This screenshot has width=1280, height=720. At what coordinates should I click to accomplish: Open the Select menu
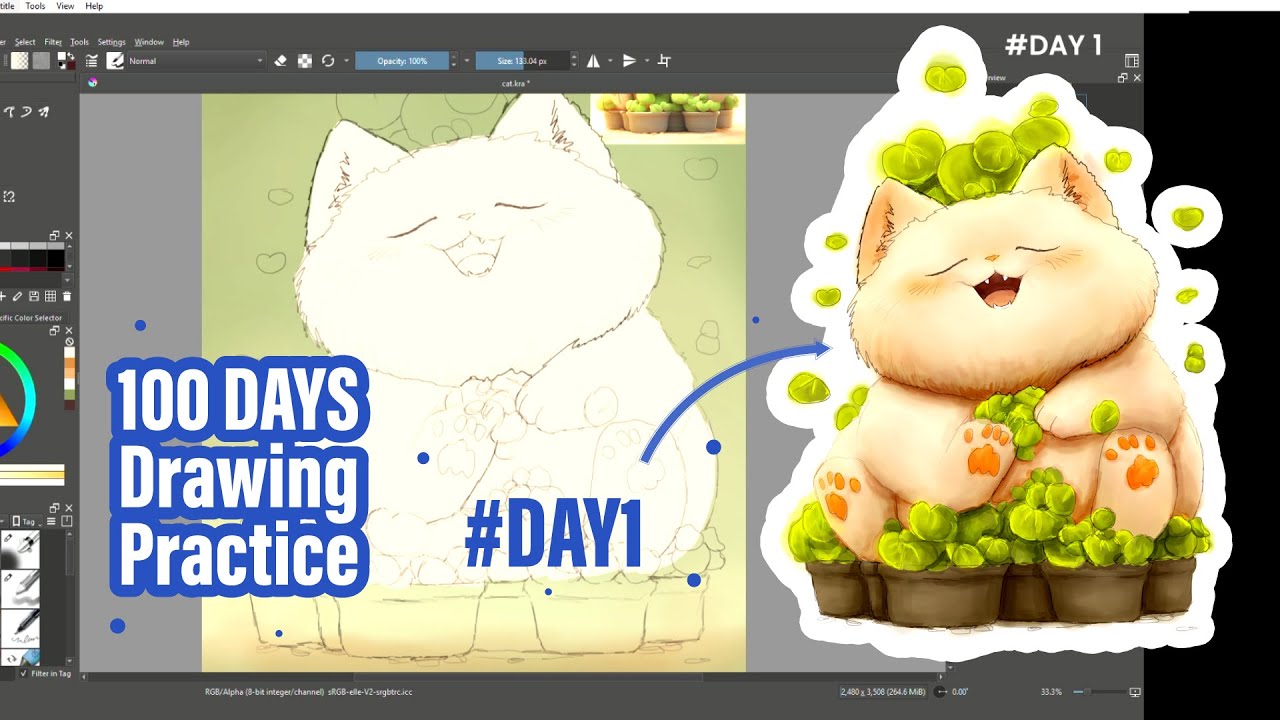click(x=25, y=42)
